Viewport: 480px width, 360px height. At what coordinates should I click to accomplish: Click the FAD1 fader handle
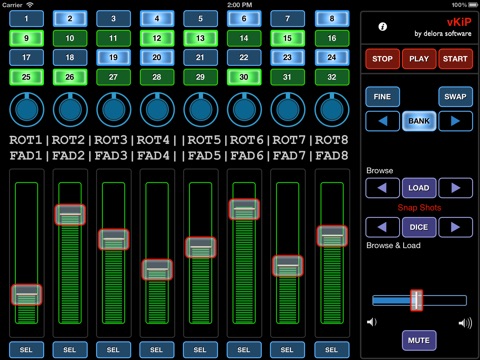click(26, 295)
